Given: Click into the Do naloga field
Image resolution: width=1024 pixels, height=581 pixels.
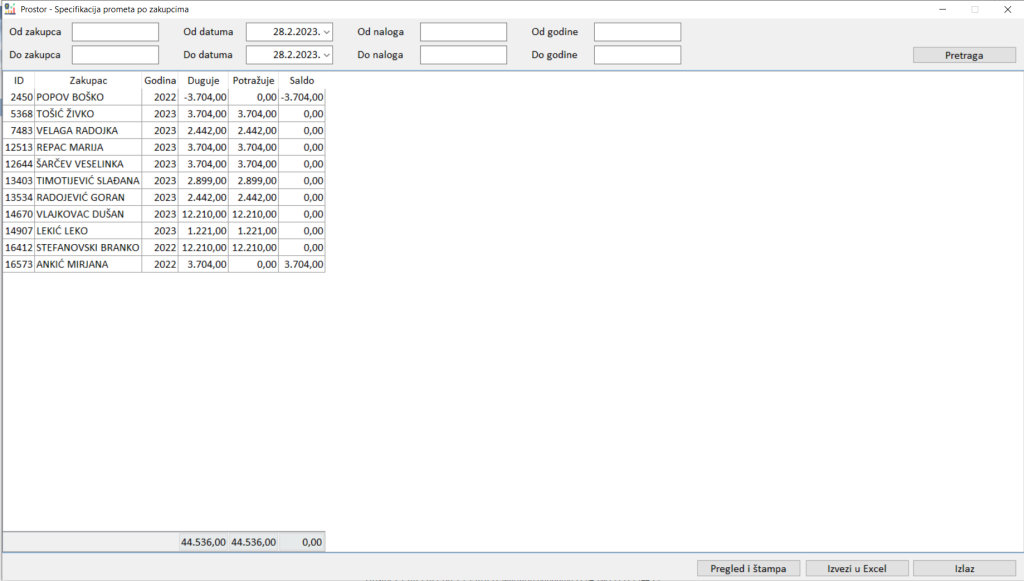Looking at the screenshot, I should [463, 55].
